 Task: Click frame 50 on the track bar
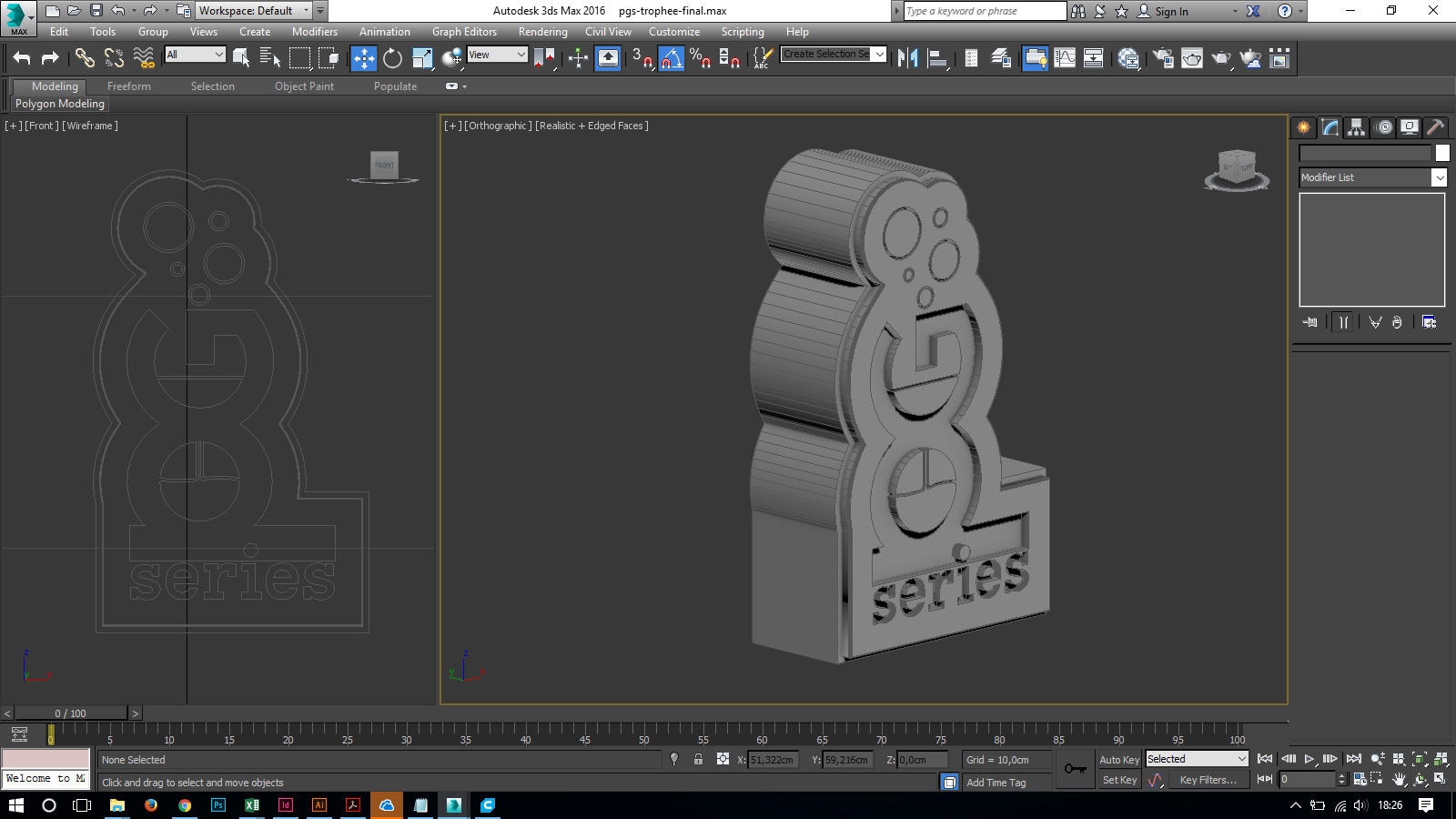[643, 733]
